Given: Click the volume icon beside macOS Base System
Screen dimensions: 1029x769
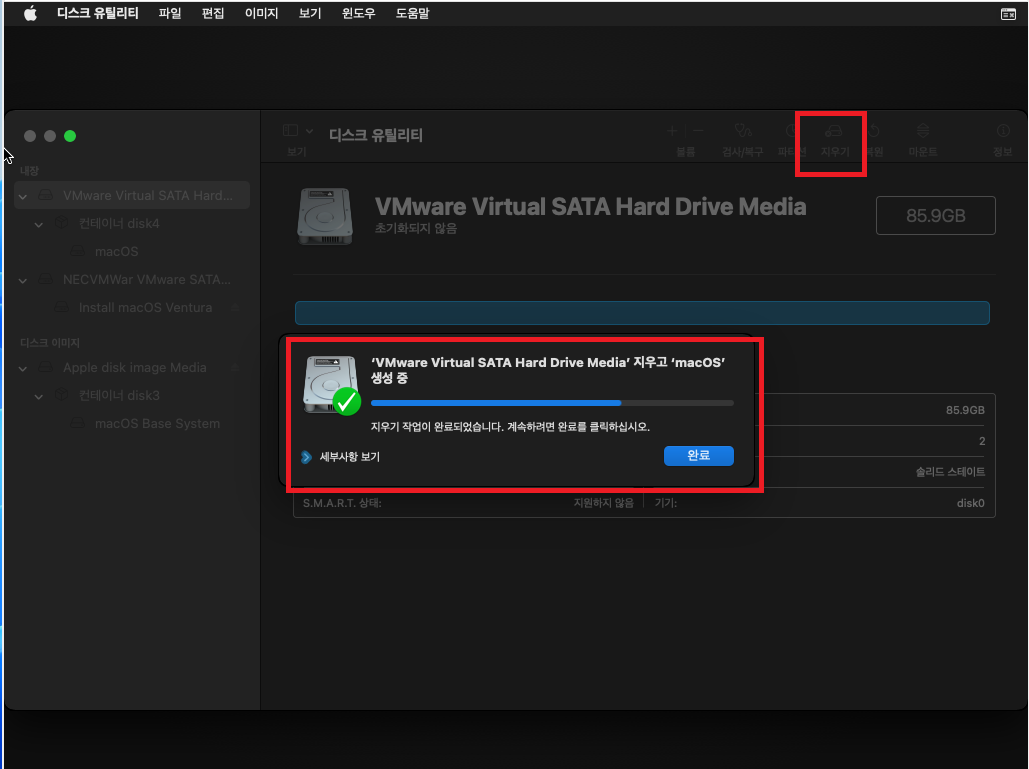Looking at the screenshot, I should (77, 423).
